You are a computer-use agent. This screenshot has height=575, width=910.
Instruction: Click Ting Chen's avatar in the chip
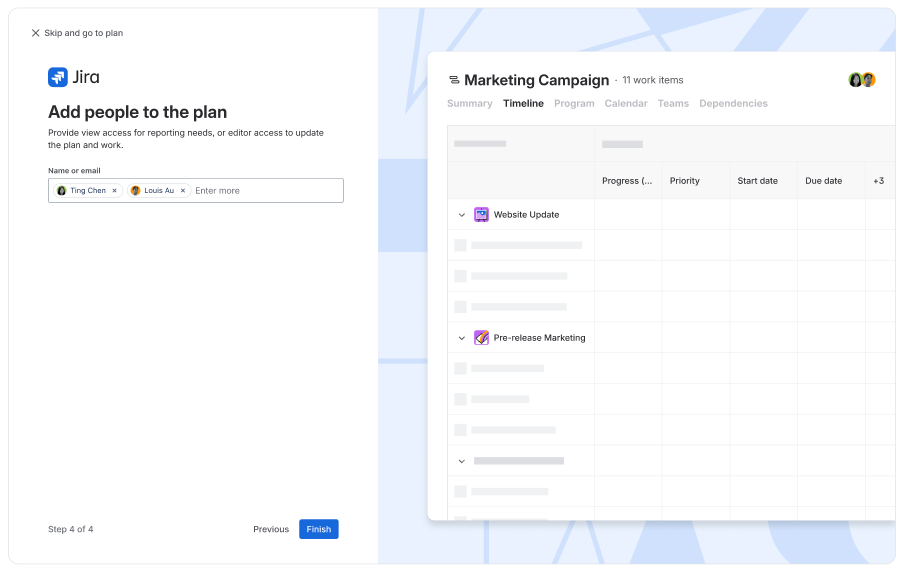click(x=62, y=190)
